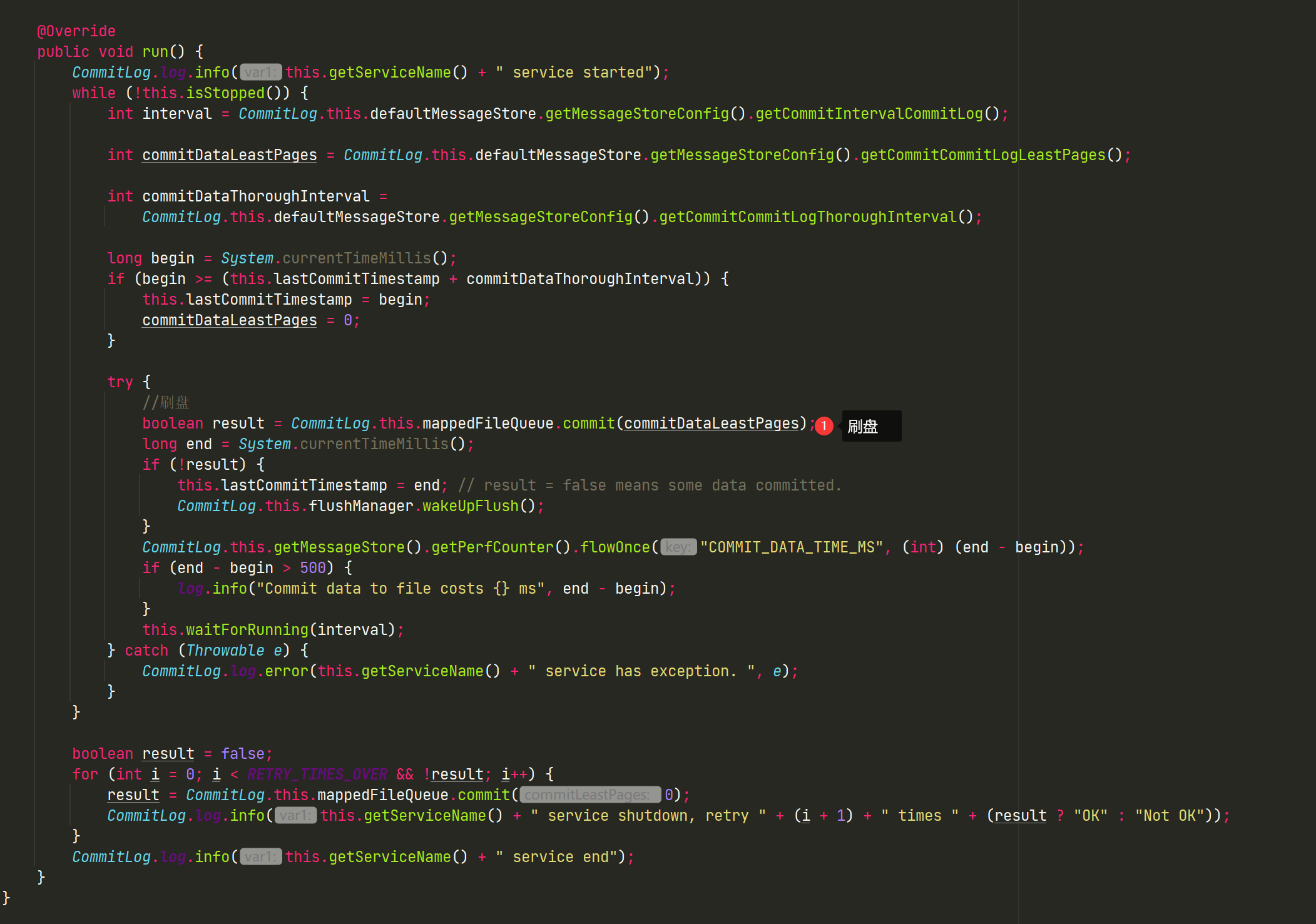1316x924 pixels.
Task: Click the commitLeastPages: parameter hint
Action: (589, 795)
